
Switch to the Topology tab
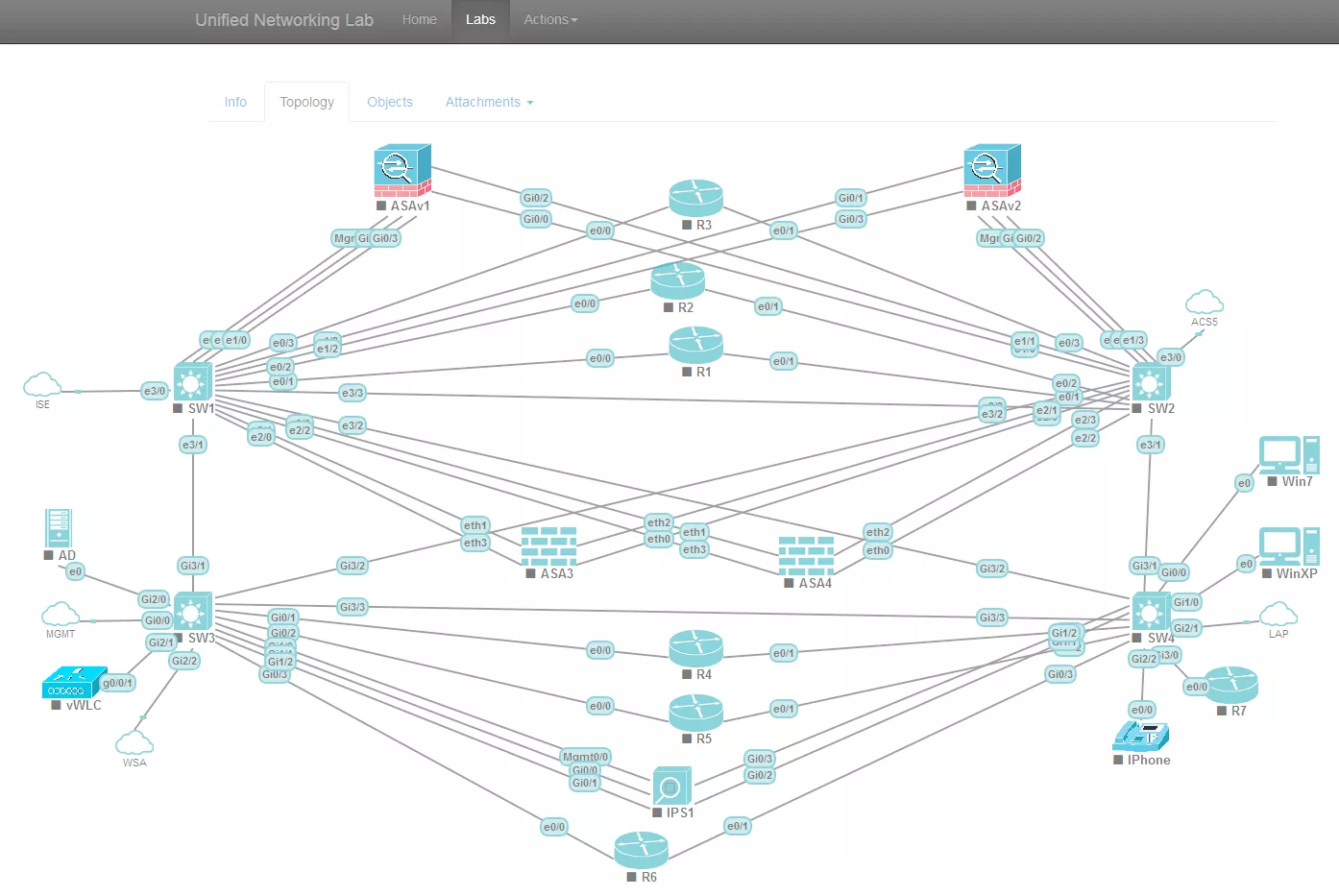click(x=307, y=102)
